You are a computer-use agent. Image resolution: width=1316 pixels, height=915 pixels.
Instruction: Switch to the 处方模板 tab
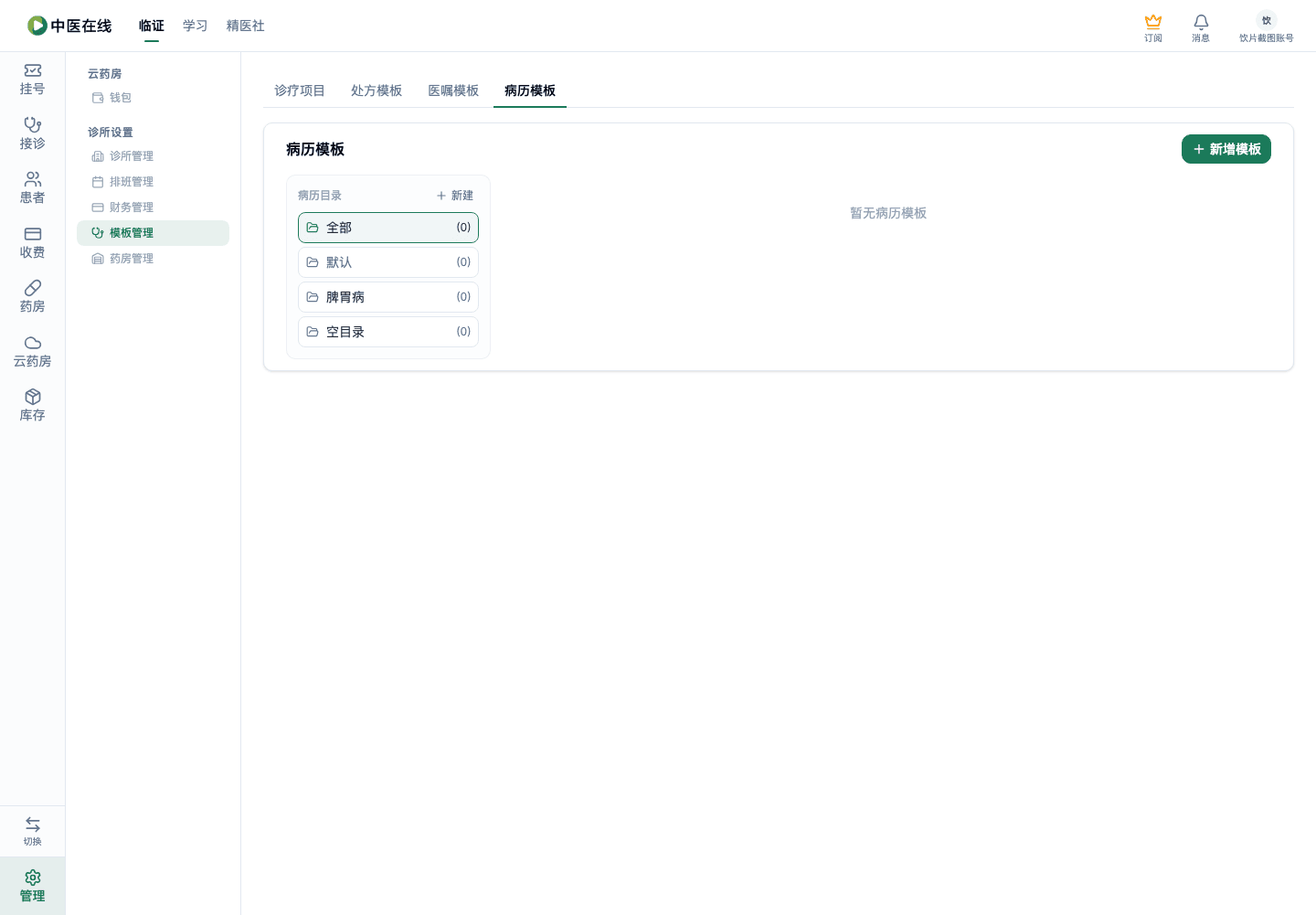click(377, 90)
